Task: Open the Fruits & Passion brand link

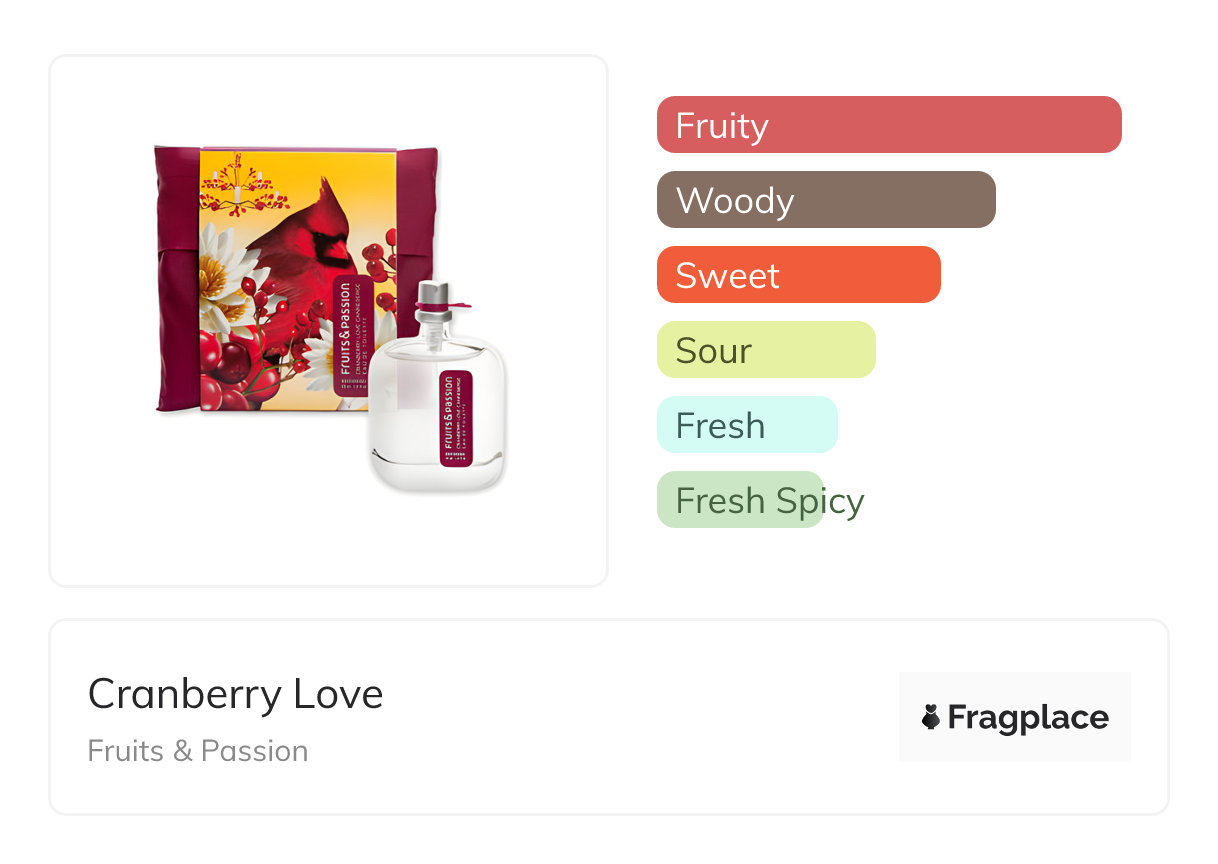Action: coord(198,751)
